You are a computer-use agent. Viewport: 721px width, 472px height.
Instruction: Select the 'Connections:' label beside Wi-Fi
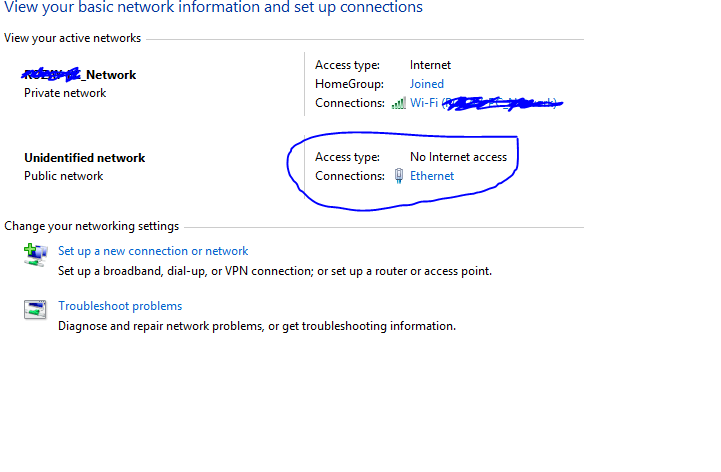[x=350, y=103]
